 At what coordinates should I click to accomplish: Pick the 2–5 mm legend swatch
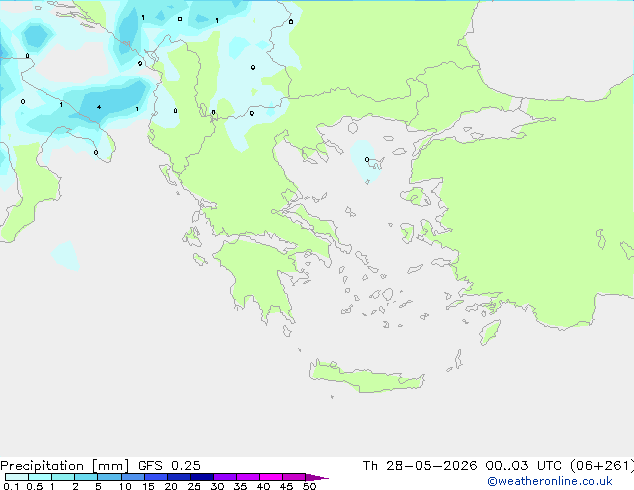[86, 477]
